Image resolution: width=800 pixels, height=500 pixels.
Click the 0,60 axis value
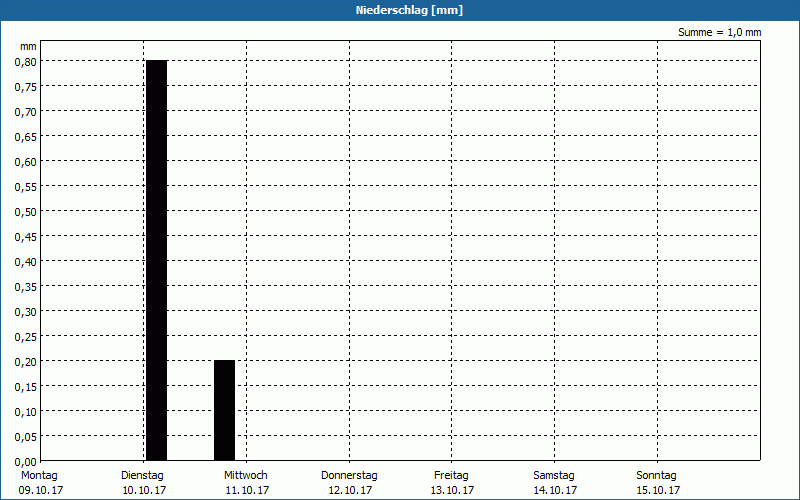26,162
